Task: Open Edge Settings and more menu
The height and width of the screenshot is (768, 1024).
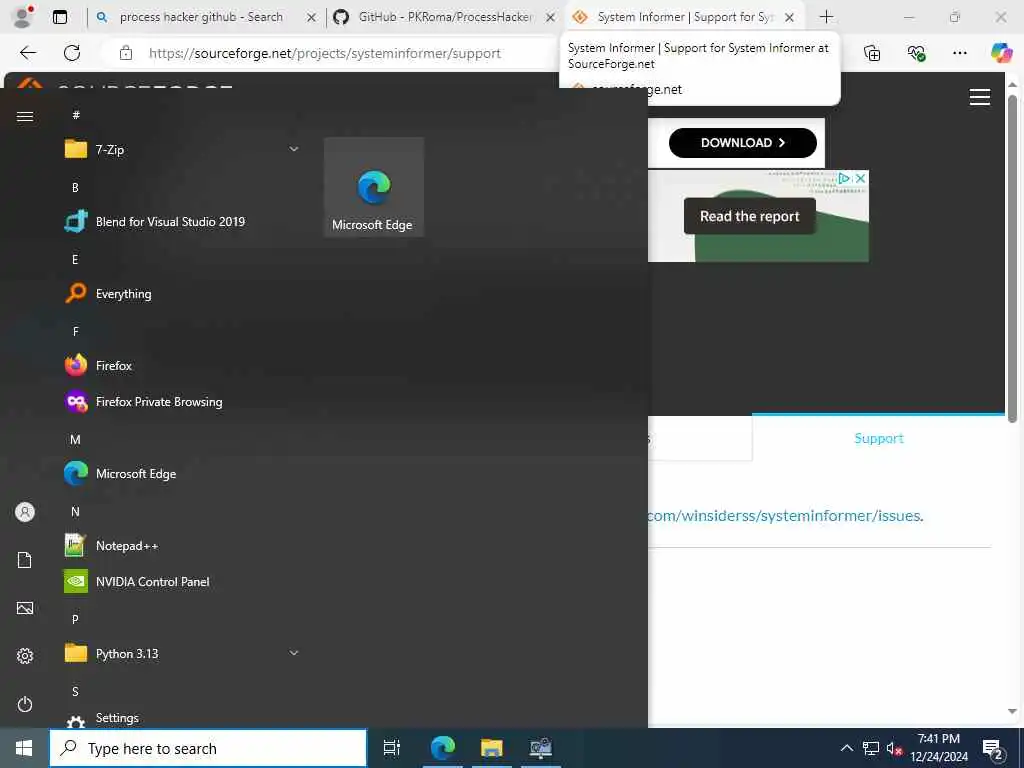Action: (x=959, y=53)
